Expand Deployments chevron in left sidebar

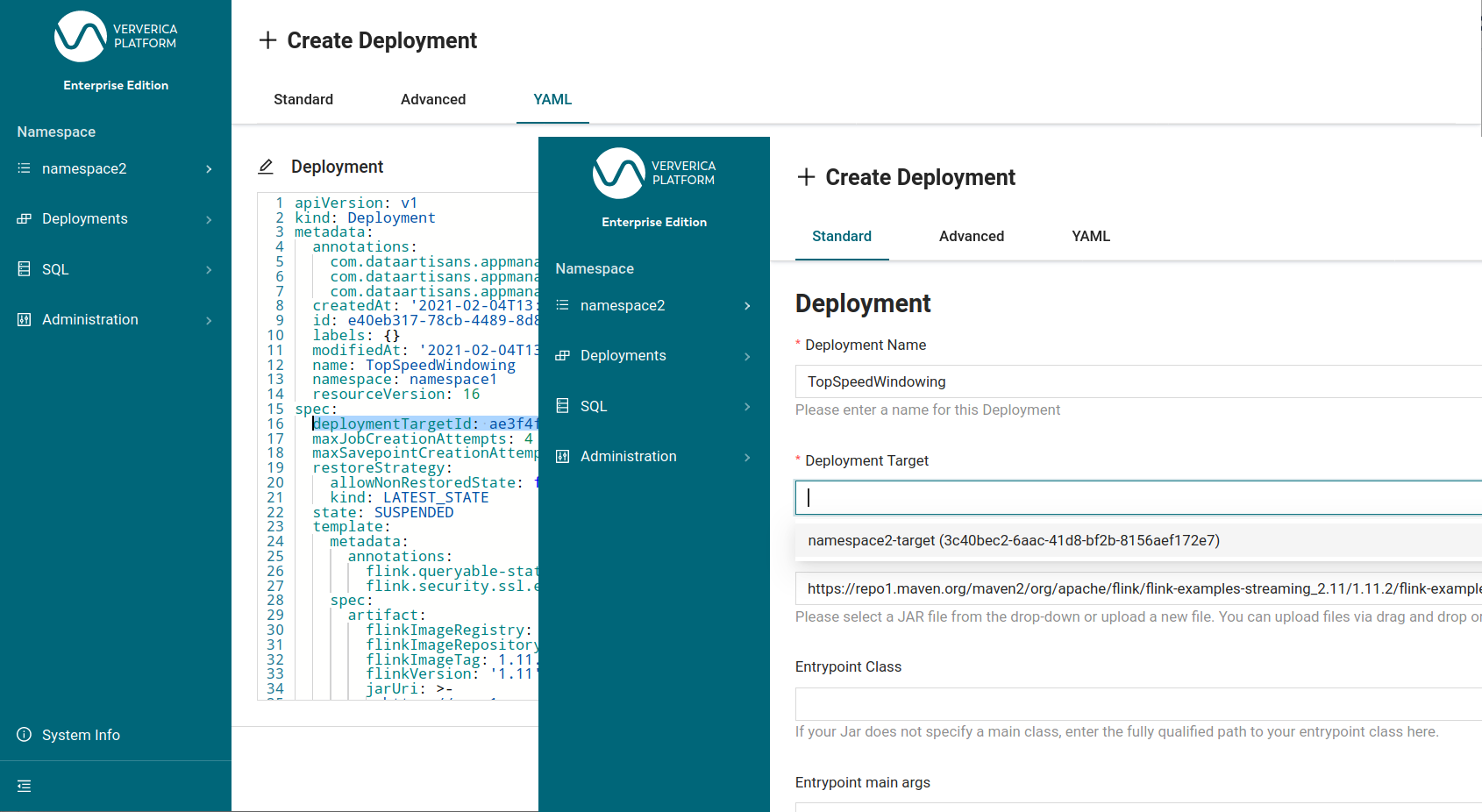[x=209, y=219]
